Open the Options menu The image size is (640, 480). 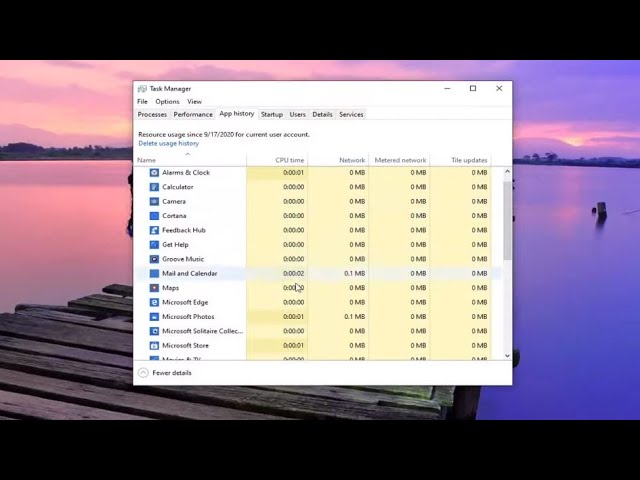click(167, 102)
